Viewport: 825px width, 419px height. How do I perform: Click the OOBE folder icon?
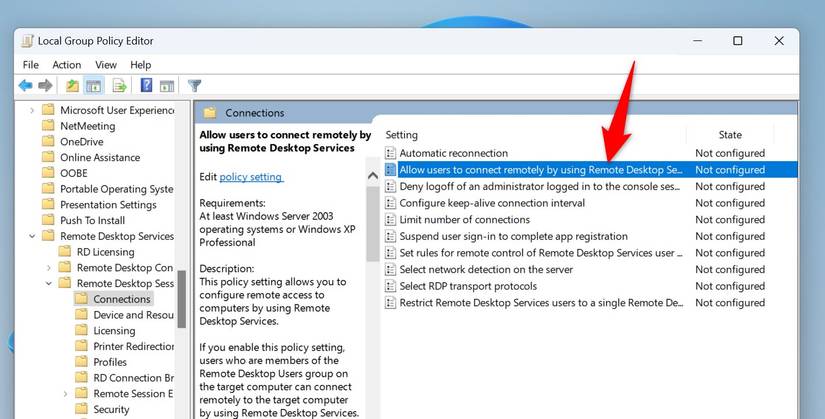pos(48,173)
